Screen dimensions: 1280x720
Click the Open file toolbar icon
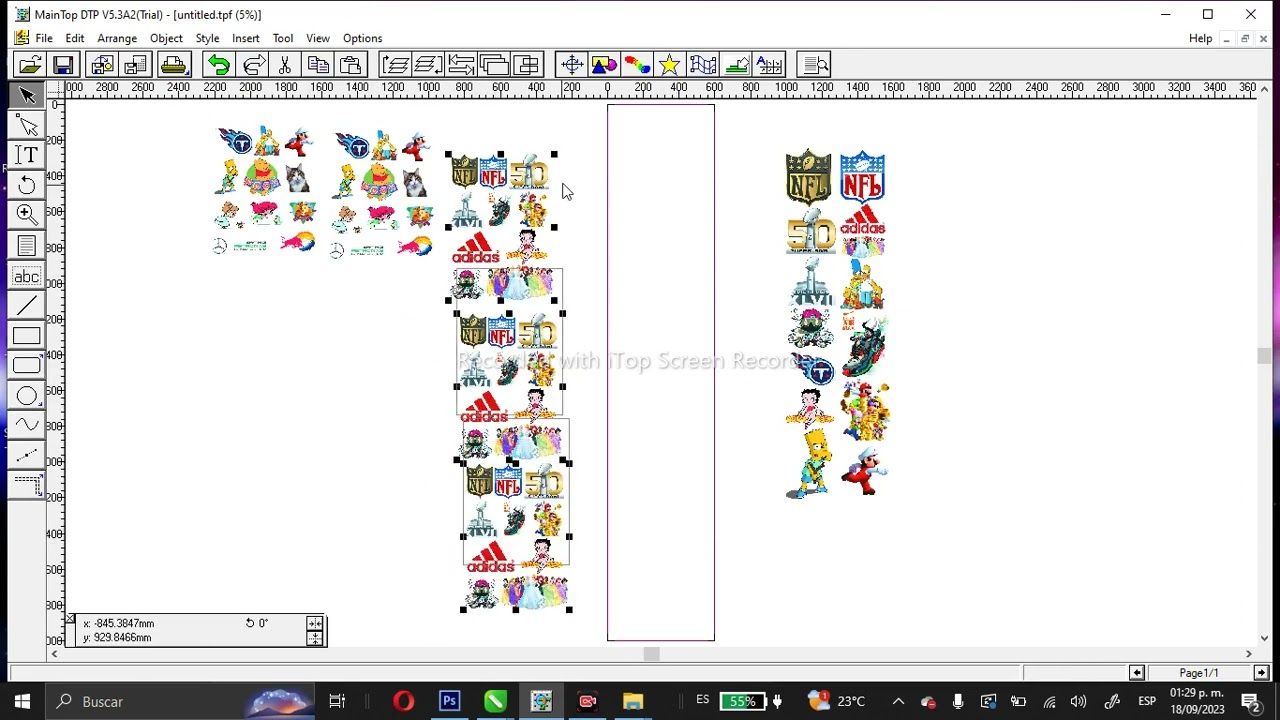coord(30,66)
